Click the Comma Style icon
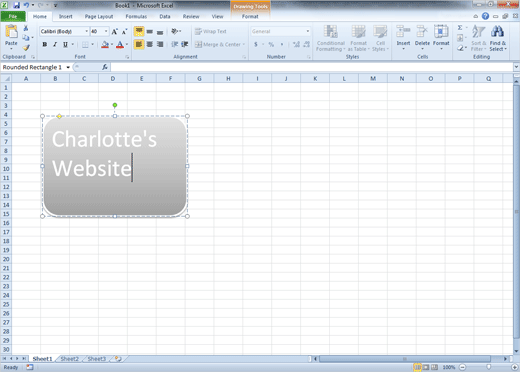 click(x=282, y=44)
